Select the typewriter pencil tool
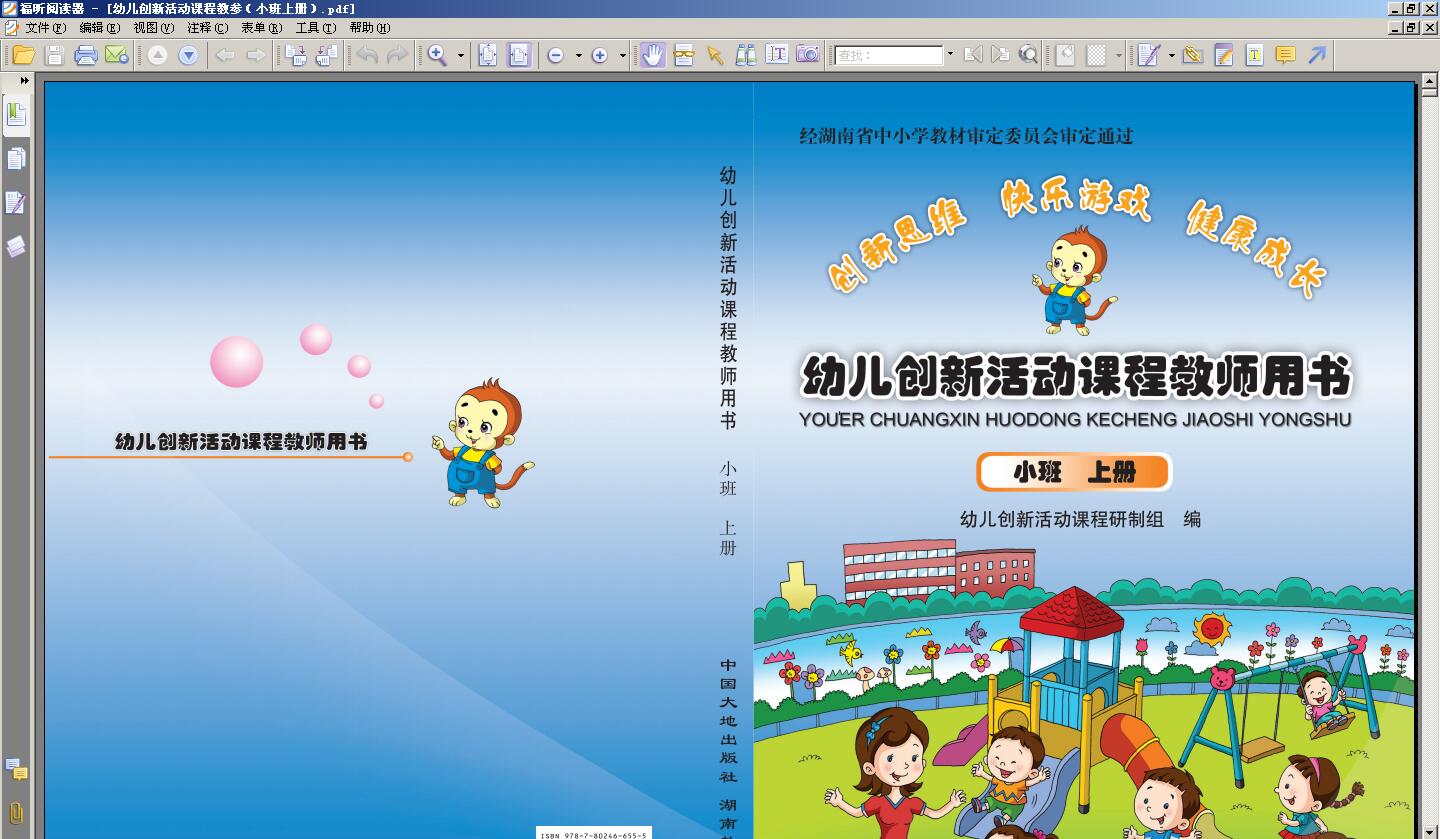Screen dimensions: 1440x839 (1148, 55)
